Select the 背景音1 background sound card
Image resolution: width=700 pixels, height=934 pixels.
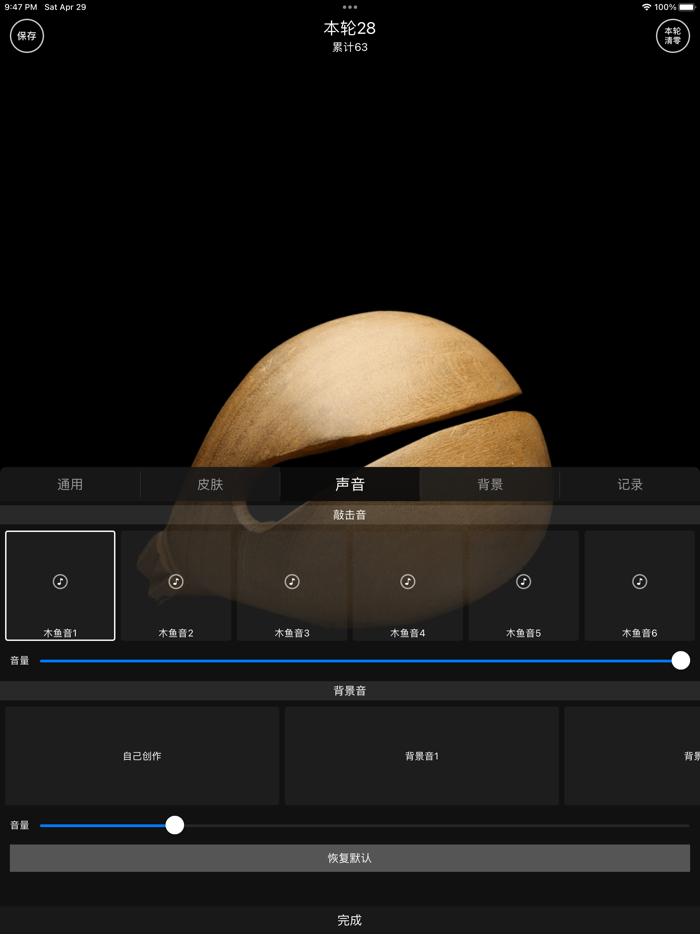[422, 756]
